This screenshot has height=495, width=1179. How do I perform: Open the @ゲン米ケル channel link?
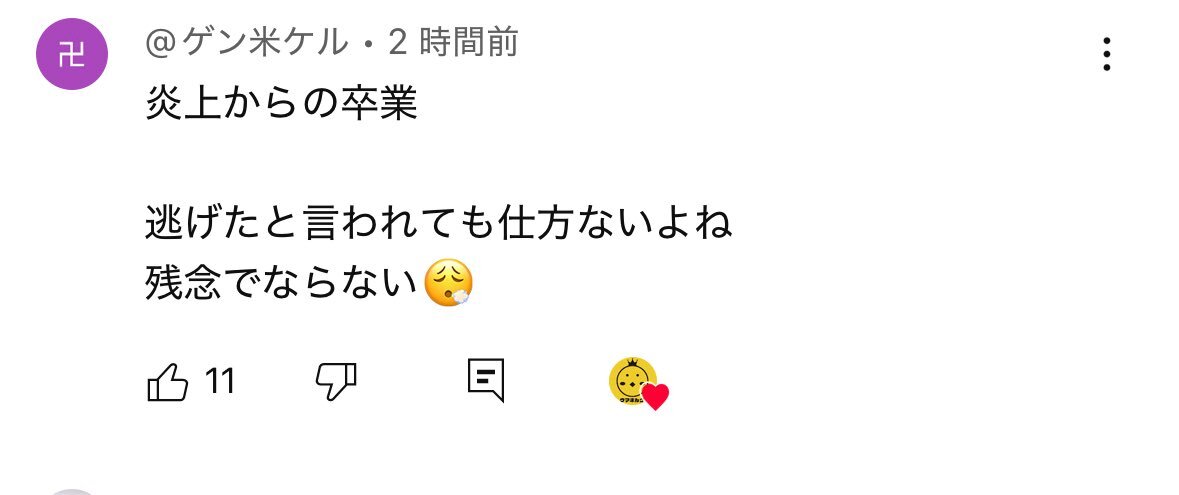coord(247,43)
